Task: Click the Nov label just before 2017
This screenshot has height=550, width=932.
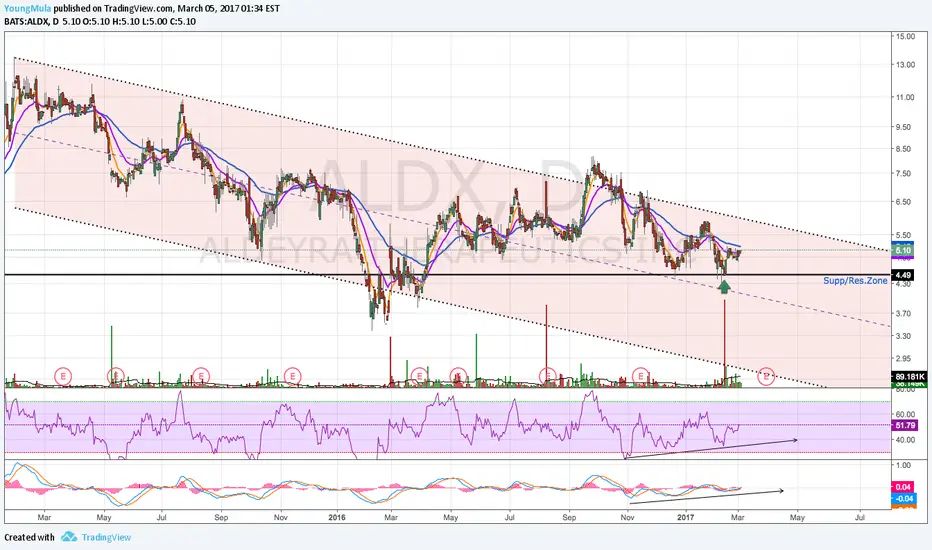Action: (x=627, y=517)
